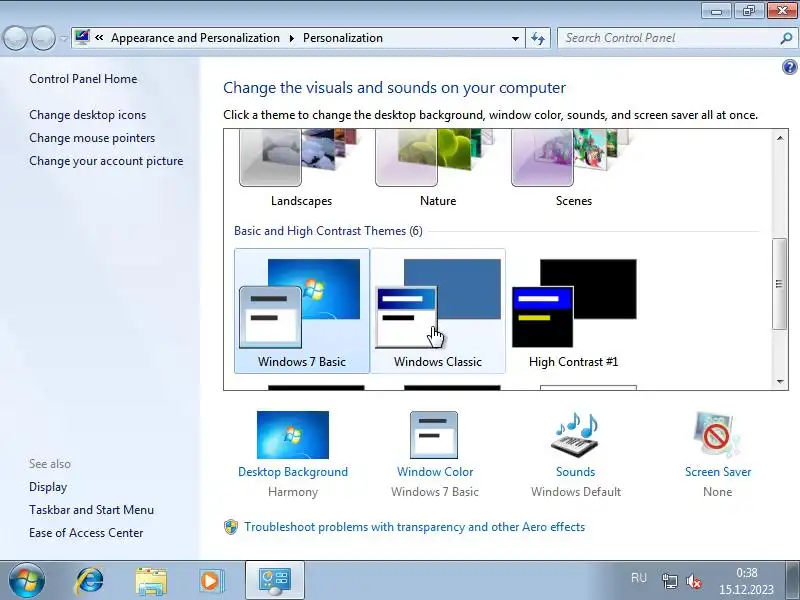Open Change mouse pointers link
Image resolution: width=800 pixels, height=600 pixels.
click(x=92, y=138)
